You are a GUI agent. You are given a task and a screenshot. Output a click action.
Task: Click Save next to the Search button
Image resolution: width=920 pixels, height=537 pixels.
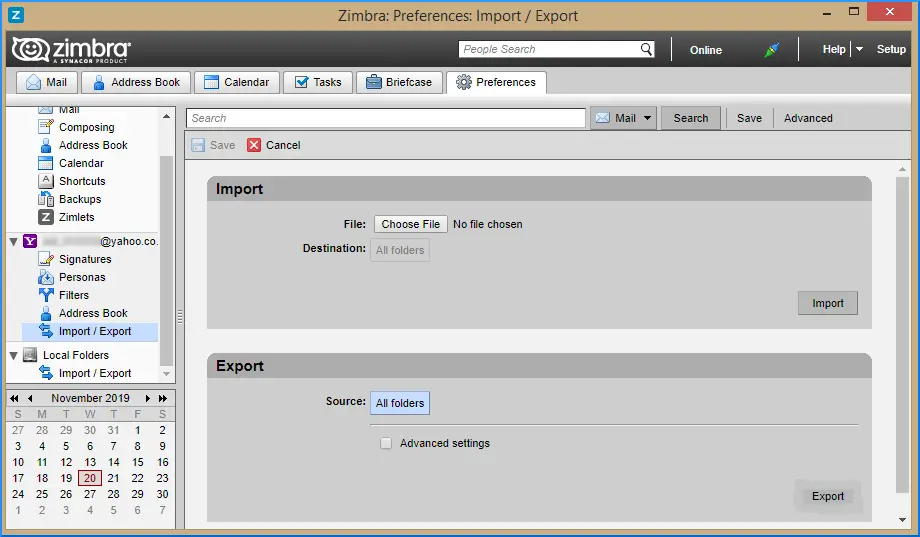tap(749, 118)
